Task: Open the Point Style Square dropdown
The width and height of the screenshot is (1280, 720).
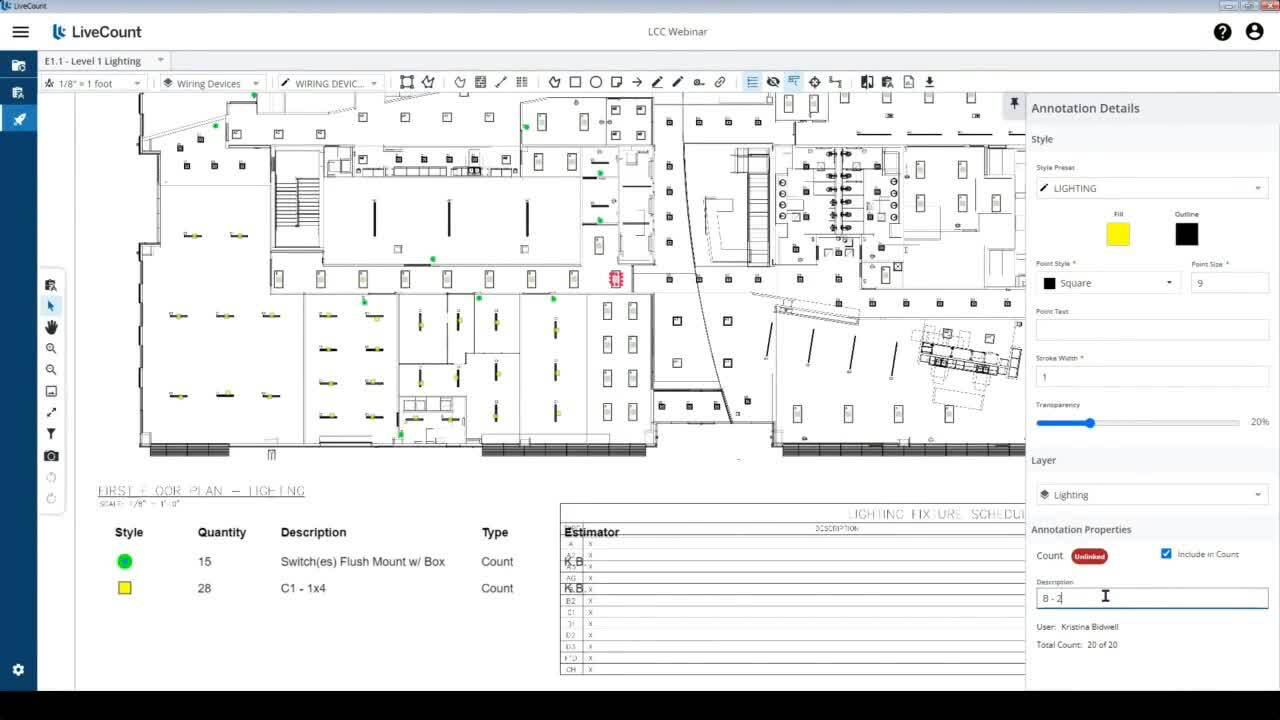Action: 1109,283
